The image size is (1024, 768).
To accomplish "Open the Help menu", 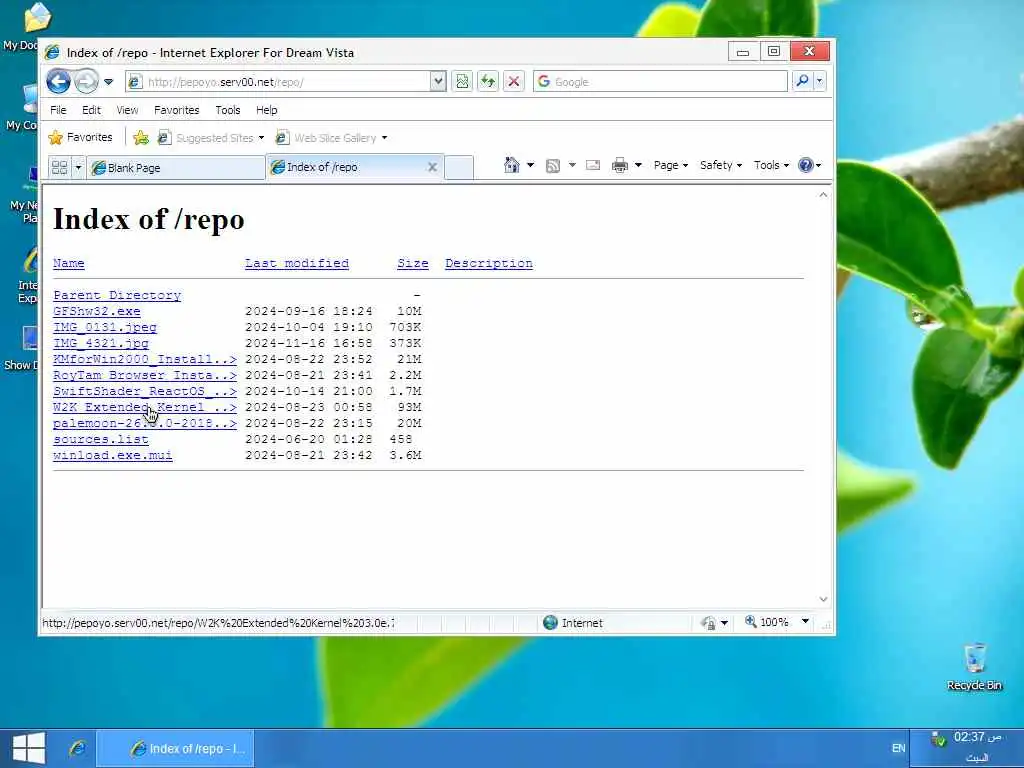I will [266, 110].
